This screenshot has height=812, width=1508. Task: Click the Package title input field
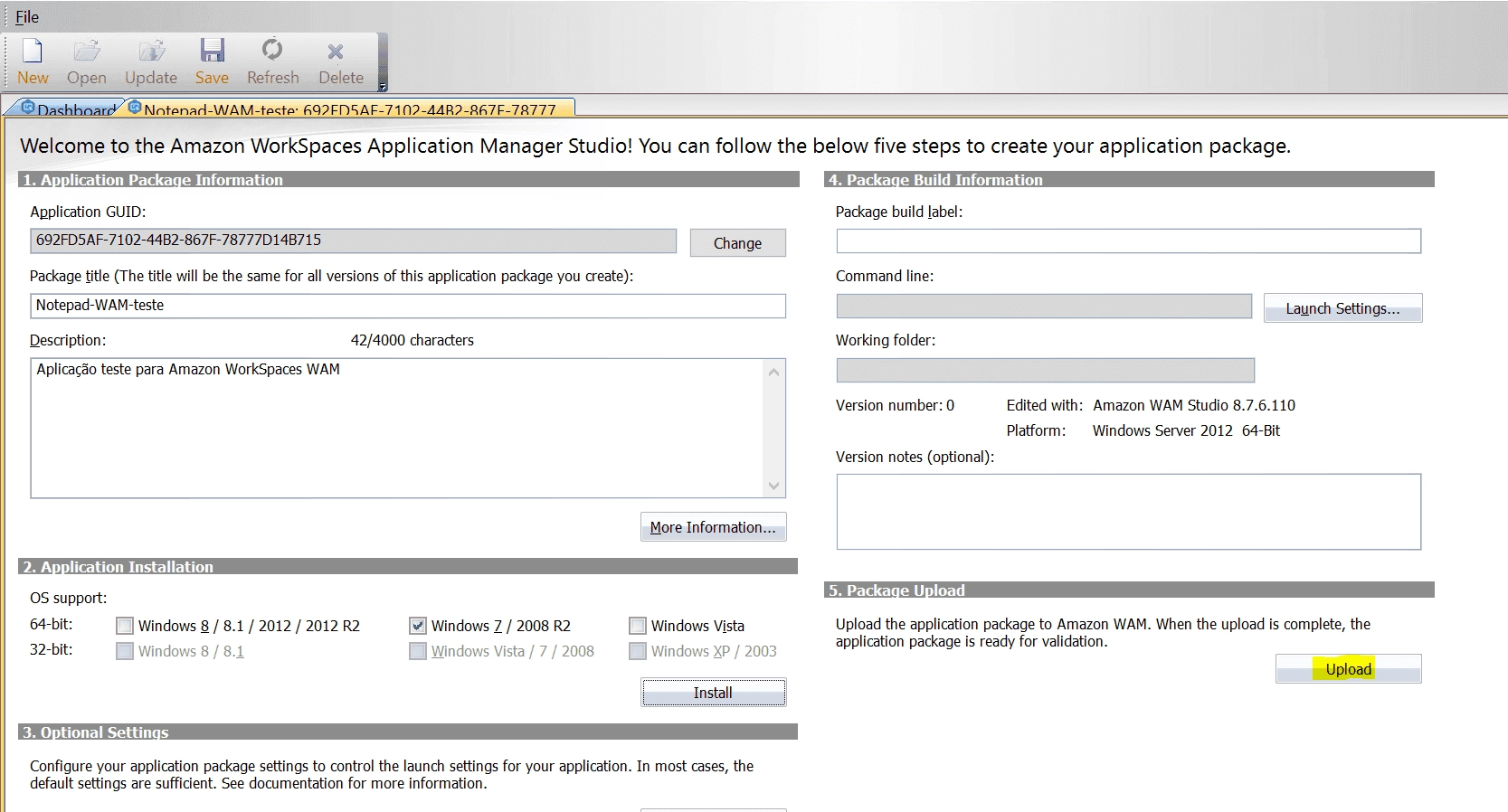click(408, 306)
